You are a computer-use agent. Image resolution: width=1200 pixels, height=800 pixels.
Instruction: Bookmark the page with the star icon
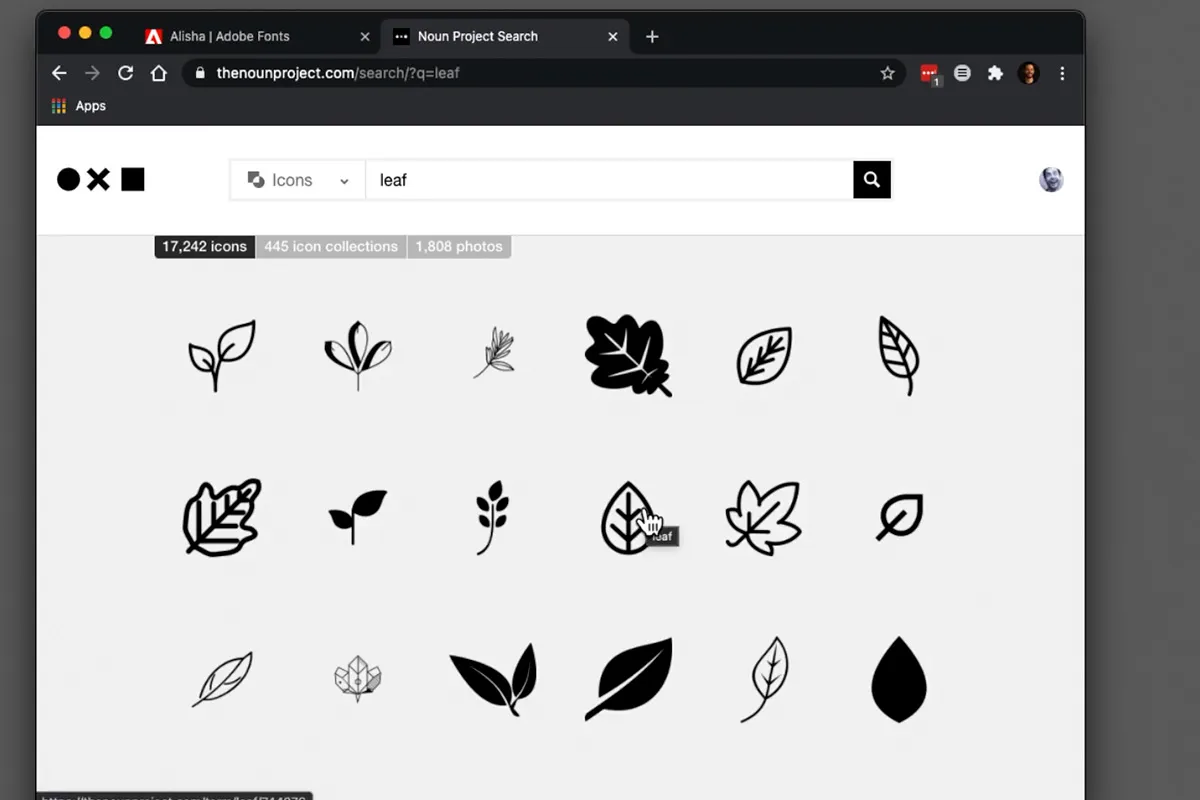(x=888, y=72)
